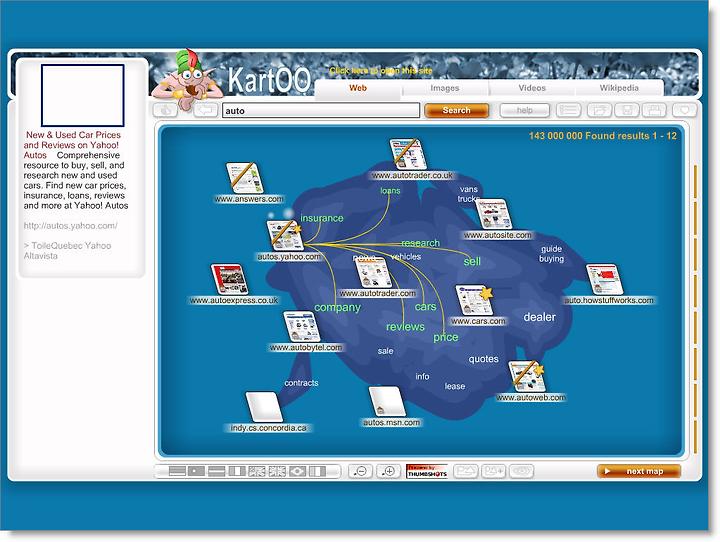Switch to the Wikipedia tab

click(619, 88)
